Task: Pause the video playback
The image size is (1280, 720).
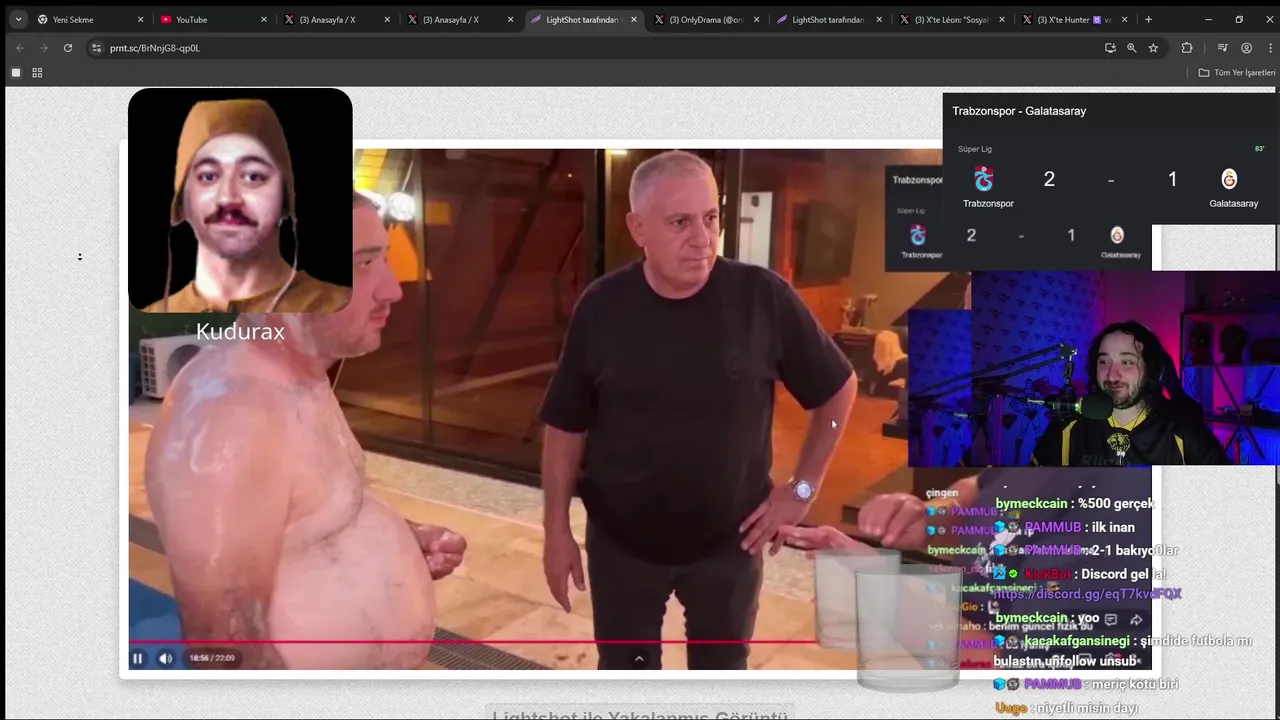Action: [138, 658]
